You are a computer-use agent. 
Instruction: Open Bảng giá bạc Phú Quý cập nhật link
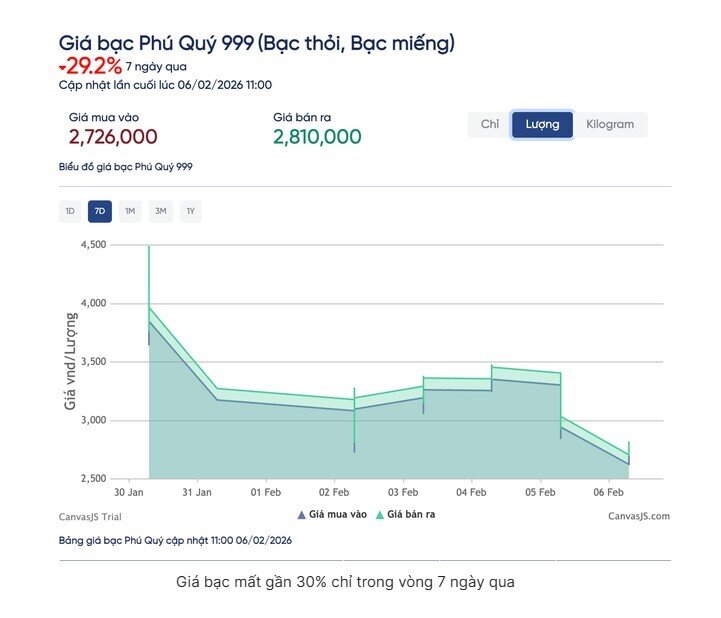click(x=175, y=541)
